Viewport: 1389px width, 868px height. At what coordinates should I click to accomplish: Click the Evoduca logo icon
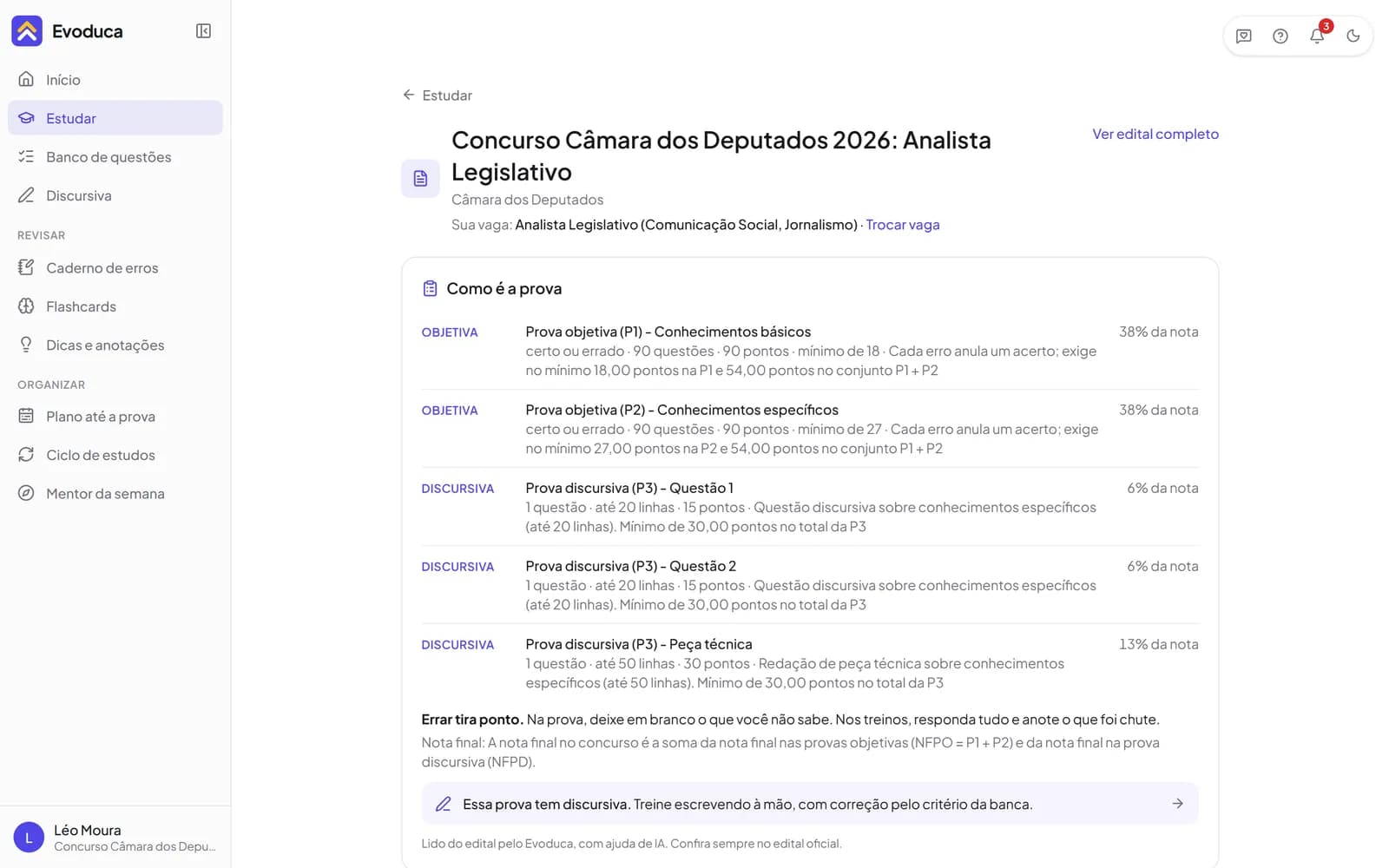(x=27, y=31)
